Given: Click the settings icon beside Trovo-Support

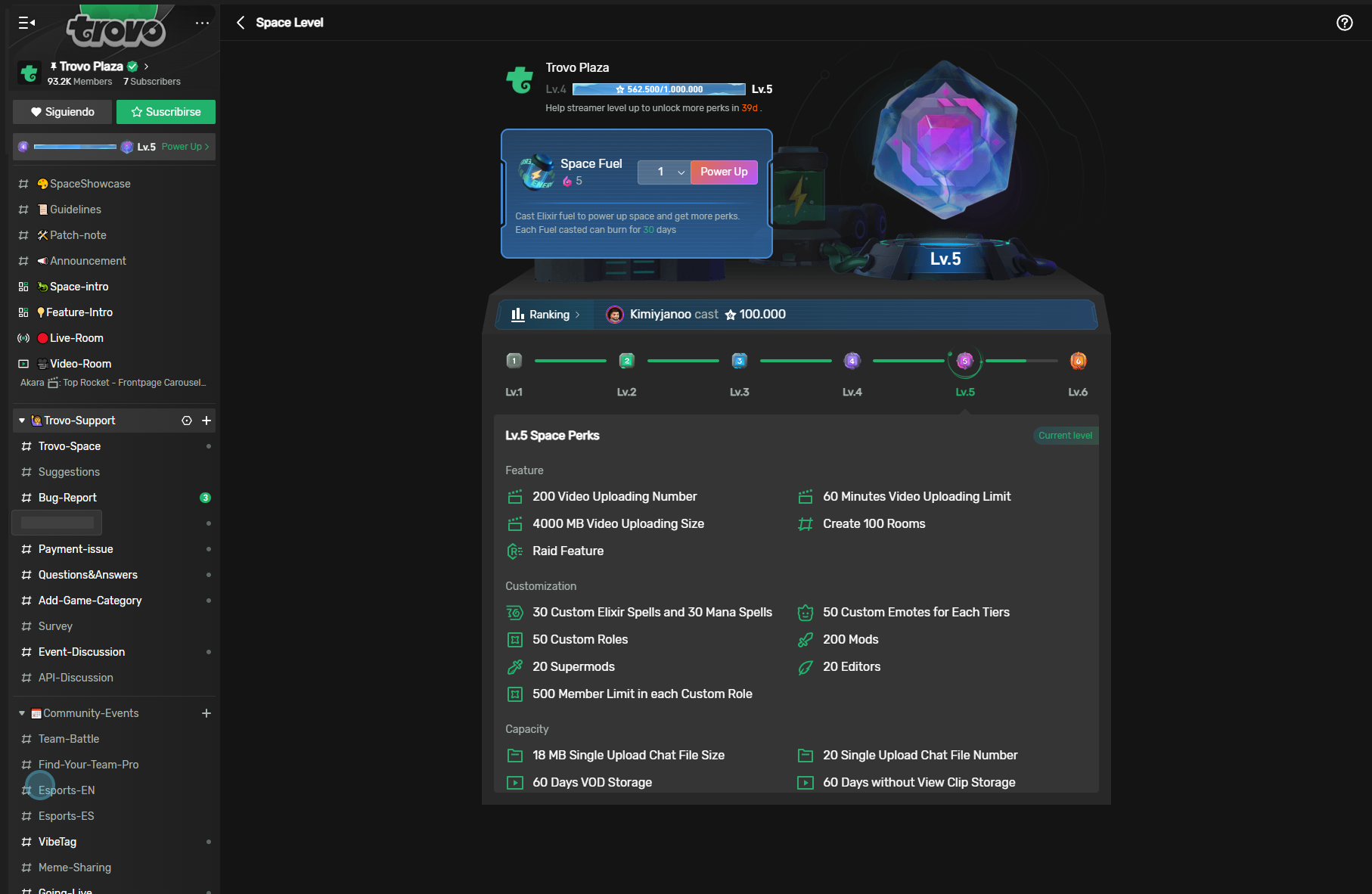Looking at the screenshot, I should (187, 421).
